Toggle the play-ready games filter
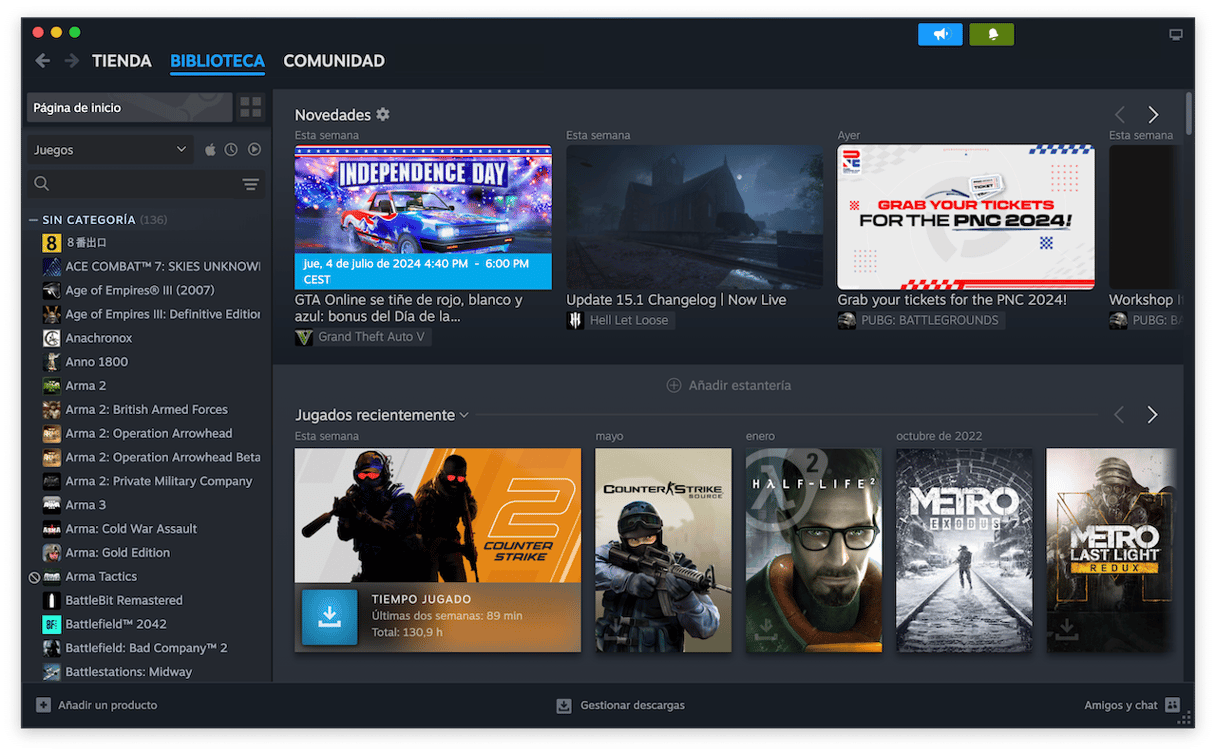This screenshot has height=753, width=1216. coord(254,150)
